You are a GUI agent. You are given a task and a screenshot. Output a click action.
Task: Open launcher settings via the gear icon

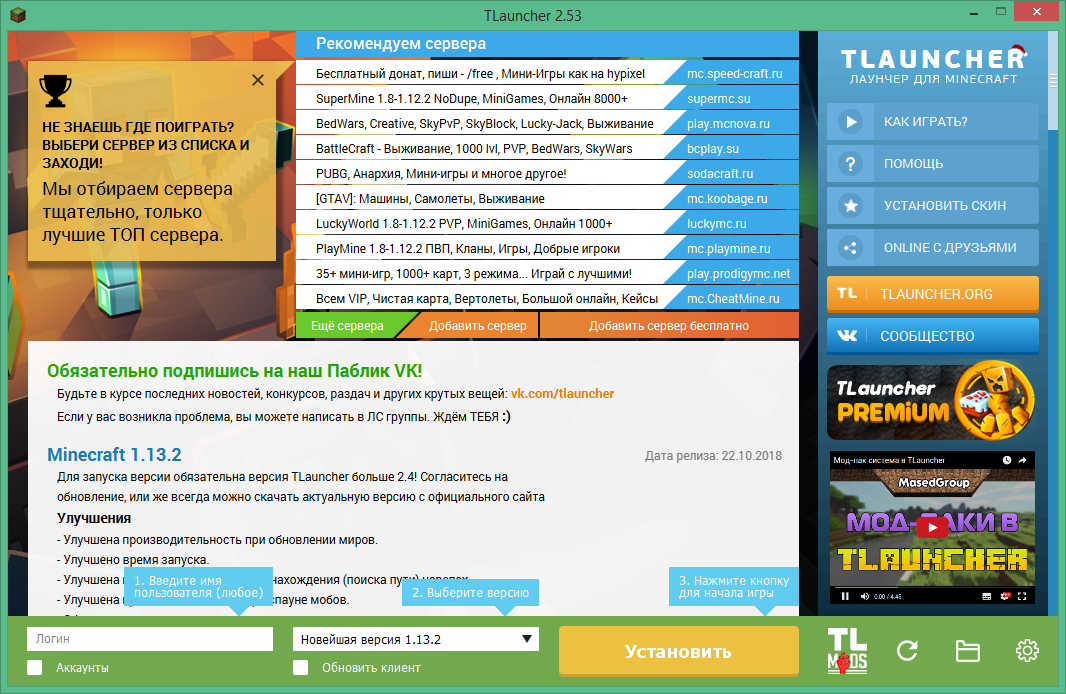[x=1027, y=650]
